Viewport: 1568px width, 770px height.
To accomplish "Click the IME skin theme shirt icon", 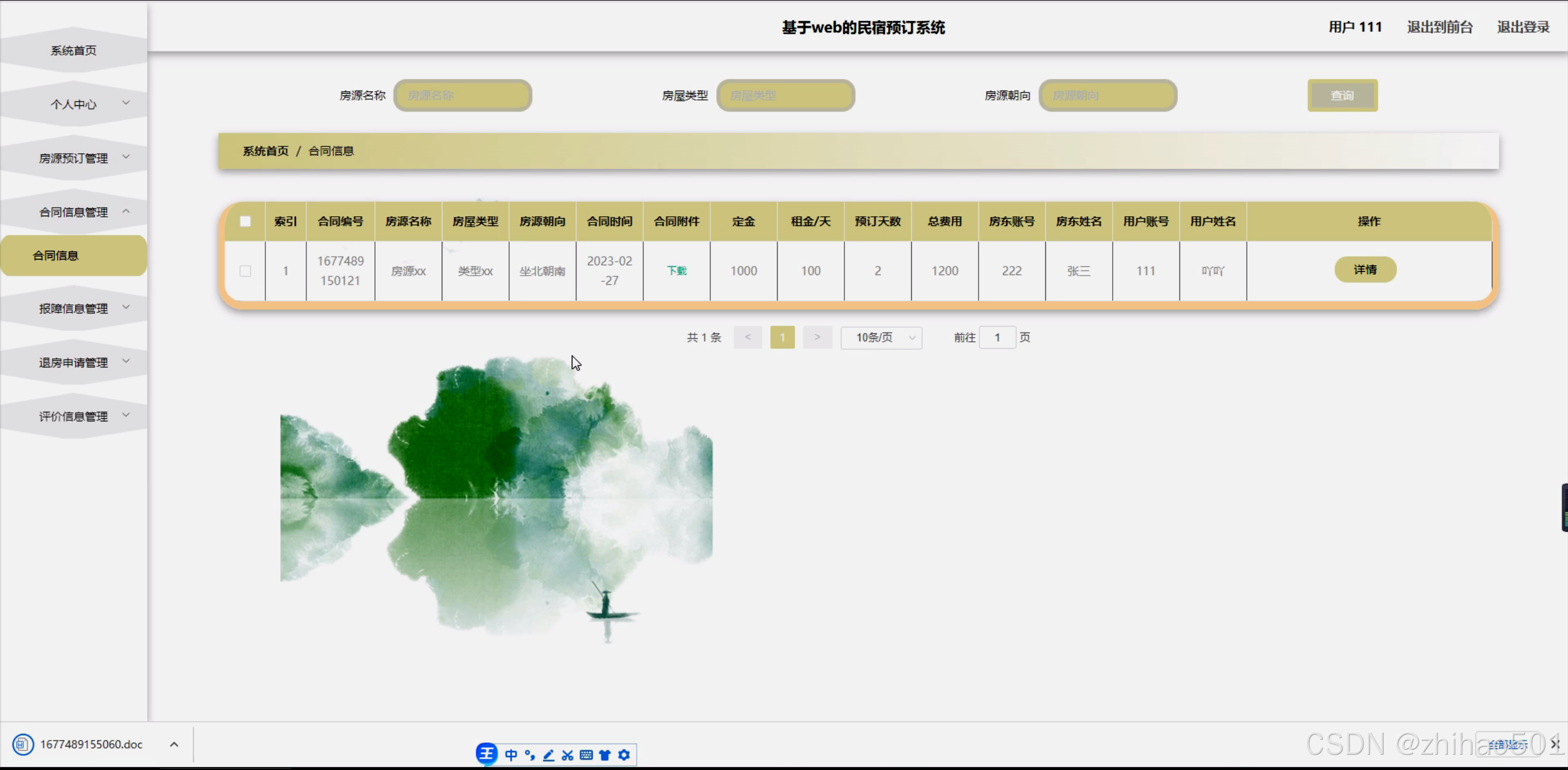I will click(x=605, y=755).
